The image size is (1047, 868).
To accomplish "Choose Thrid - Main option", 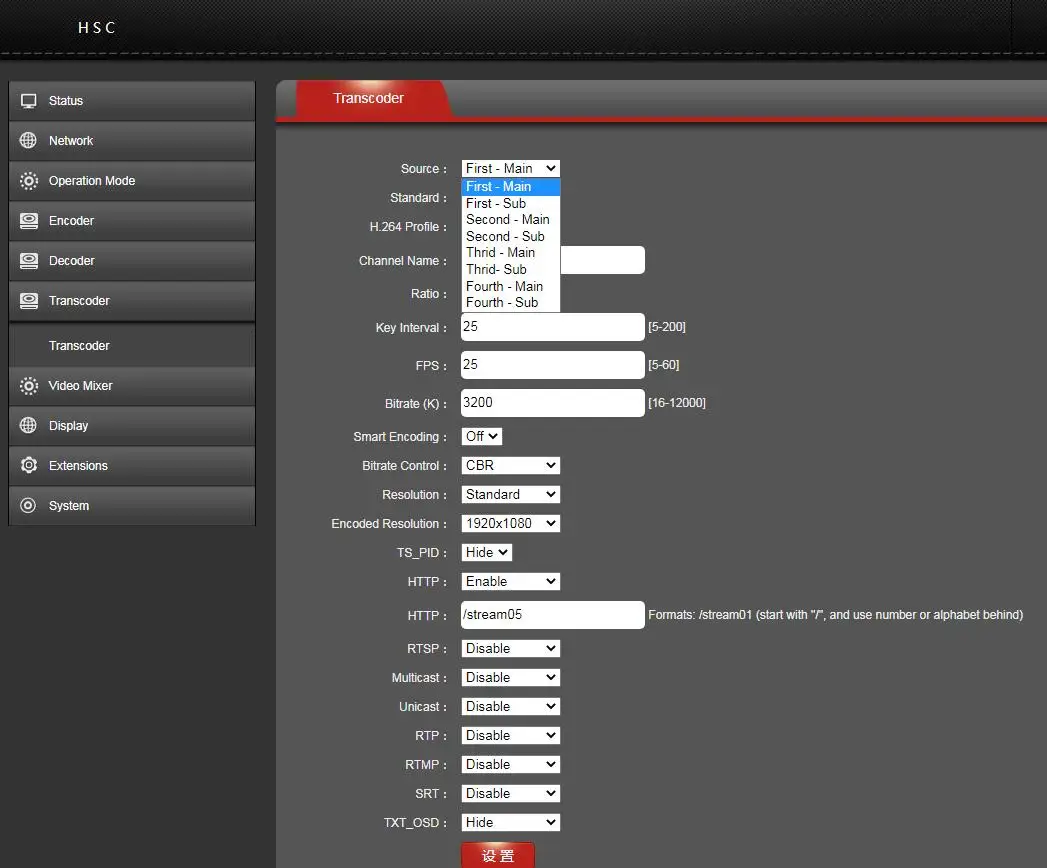I will (510, 252).
